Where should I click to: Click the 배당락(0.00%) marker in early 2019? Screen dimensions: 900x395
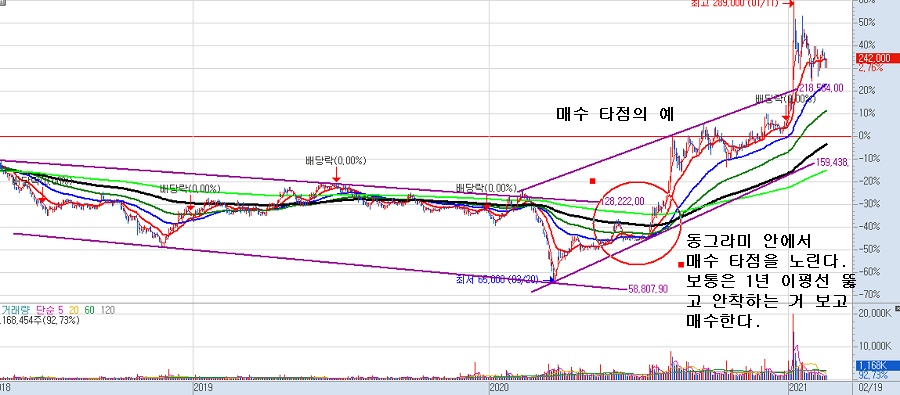coord(190,188)
